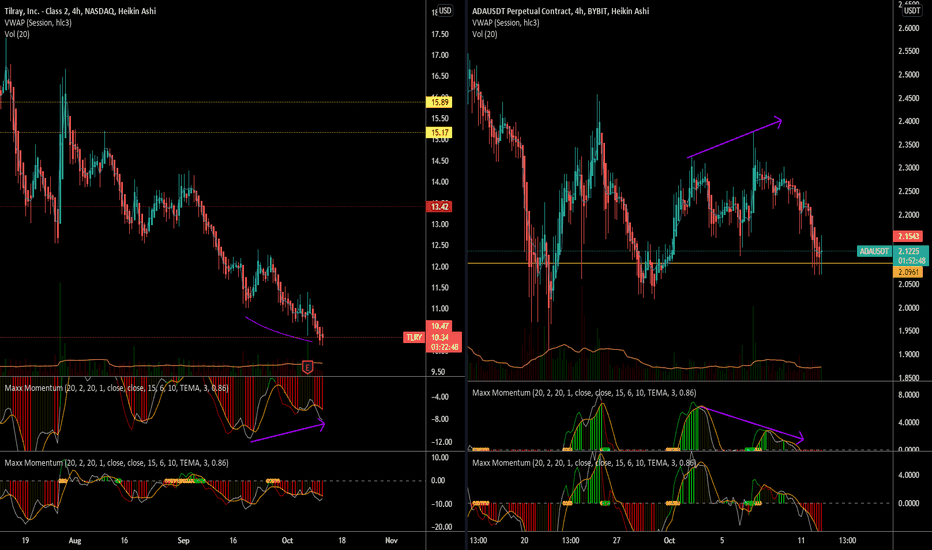Open the USD currency selector on the left chart
Screen dimensions: 932x550
coord(445,11)
